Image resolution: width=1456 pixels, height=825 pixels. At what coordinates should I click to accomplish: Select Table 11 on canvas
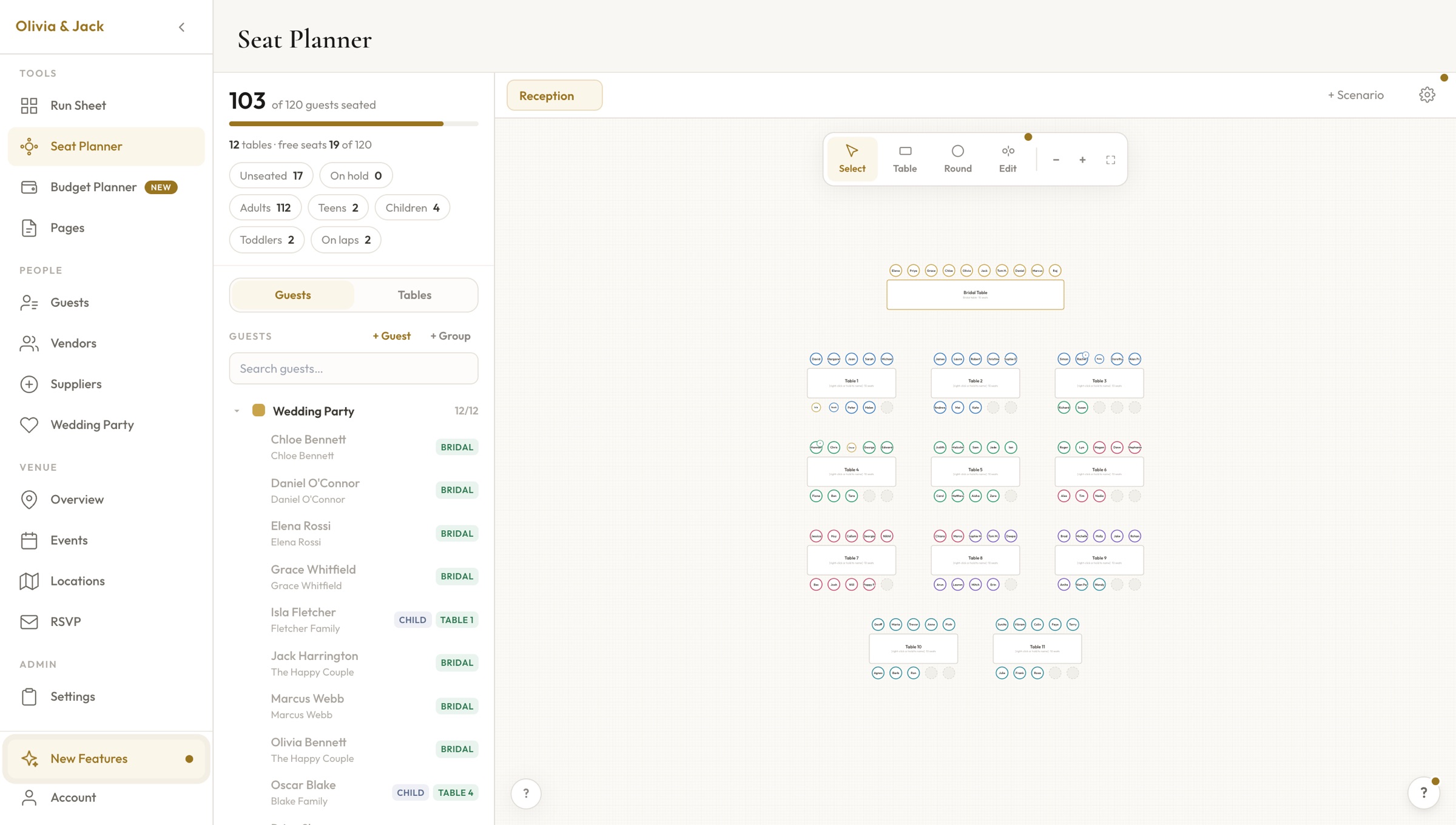point(1037,648)
